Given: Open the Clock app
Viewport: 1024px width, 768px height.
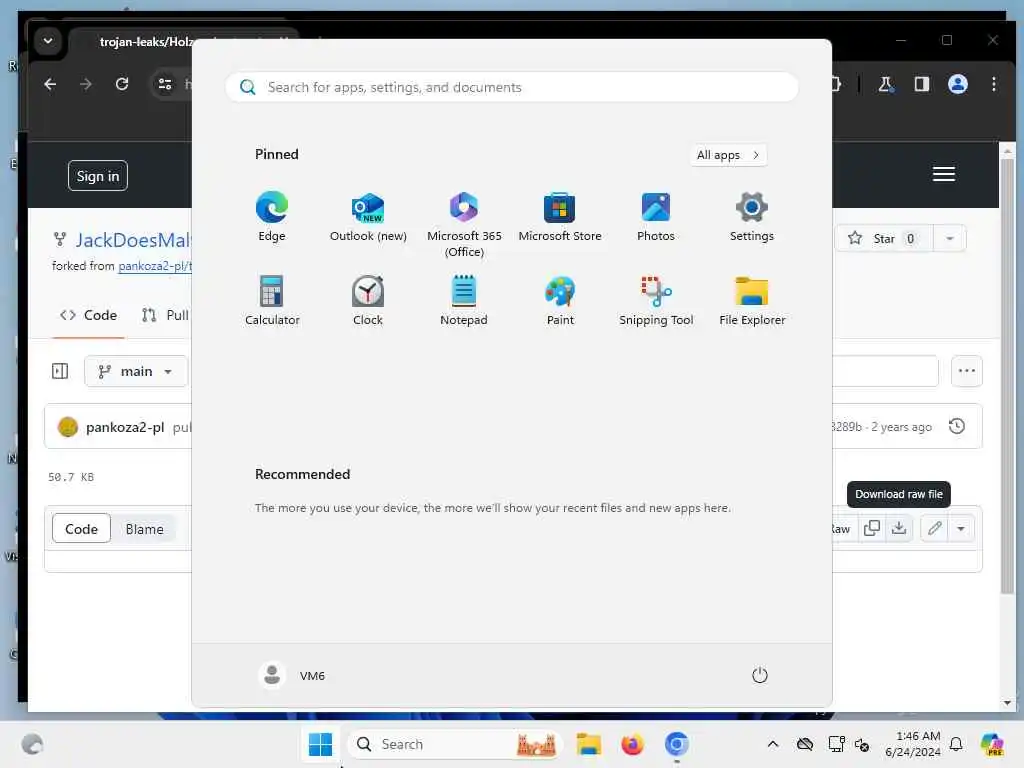Looking at the screenshot, I should click(x=368, y=300).
